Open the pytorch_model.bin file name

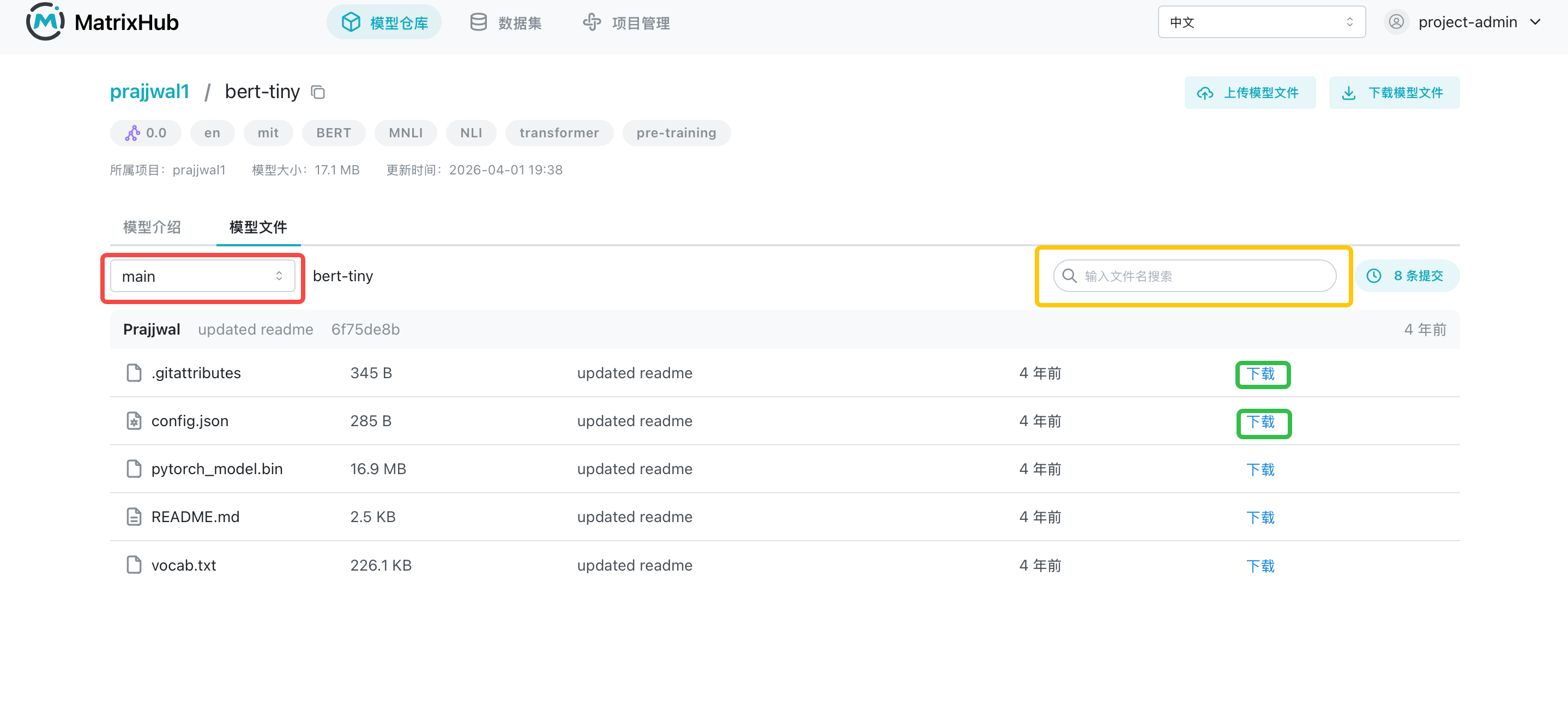(218, 469)
